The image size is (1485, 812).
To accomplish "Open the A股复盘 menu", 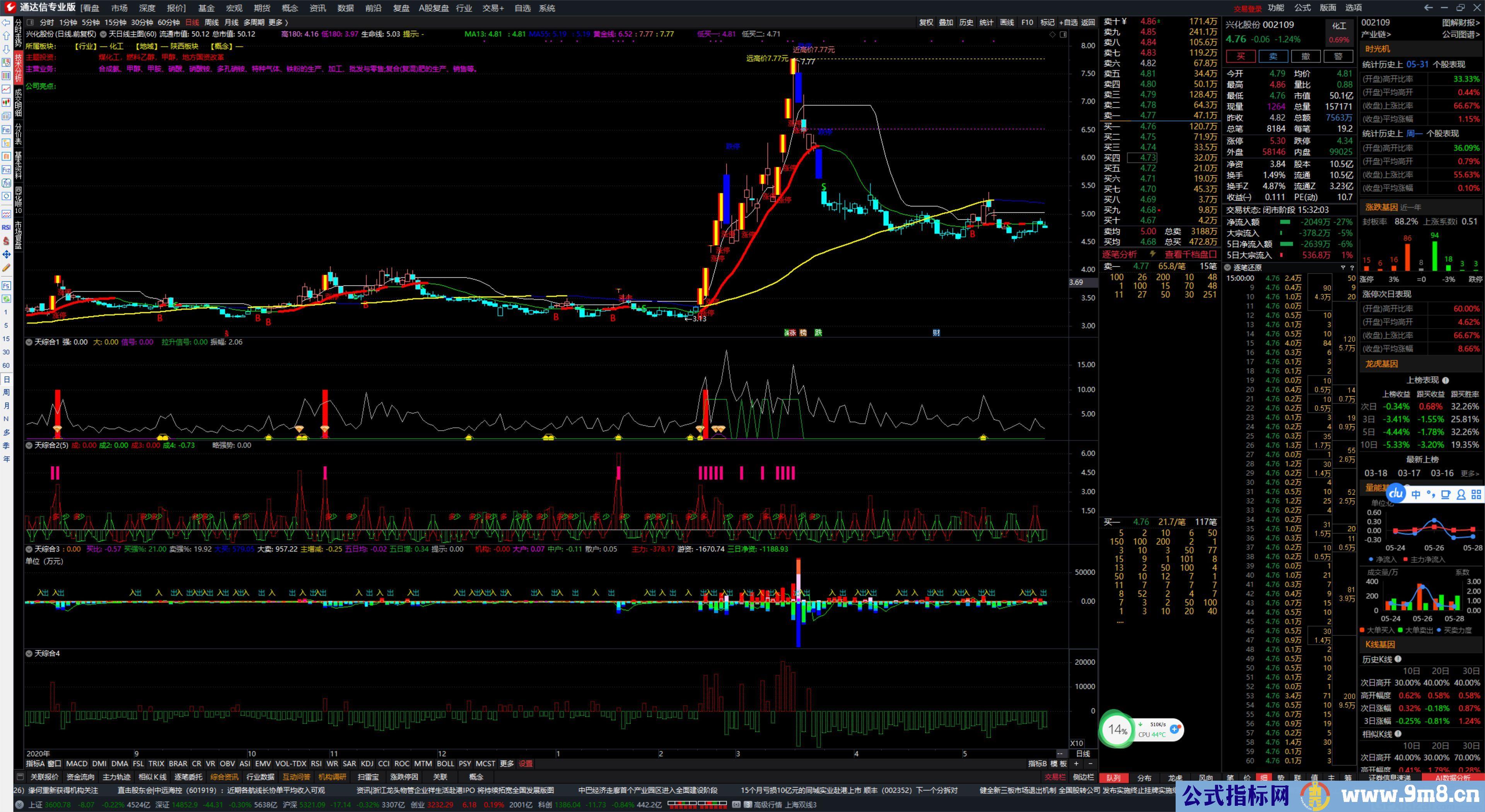I will [434, 8].
